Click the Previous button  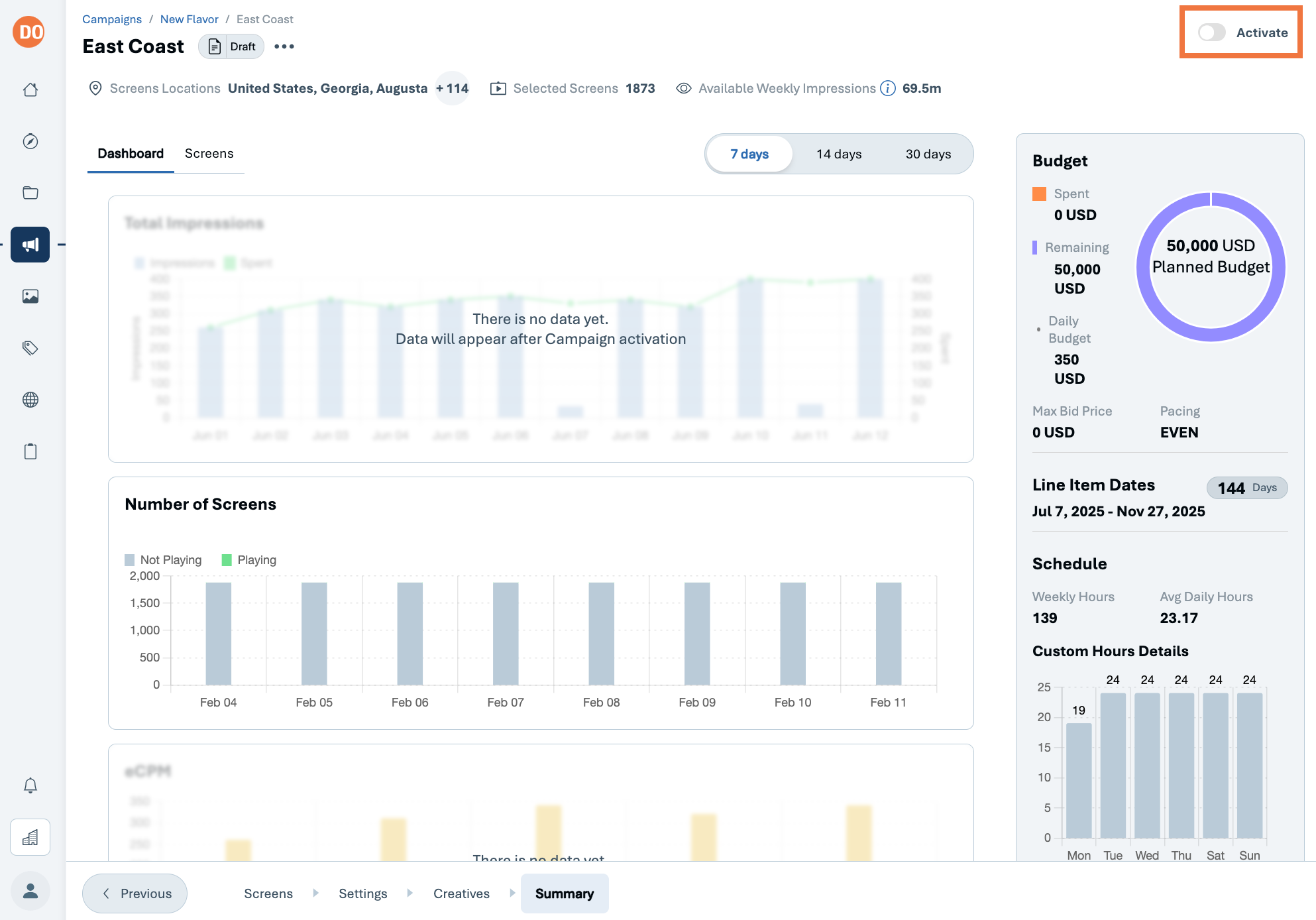point(135,893)
